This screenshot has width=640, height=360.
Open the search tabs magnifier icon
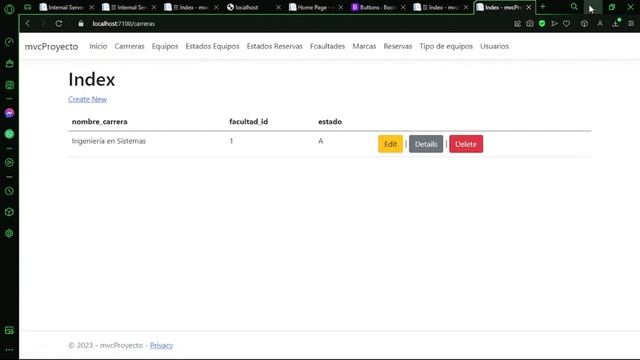[x=574, y=7]
